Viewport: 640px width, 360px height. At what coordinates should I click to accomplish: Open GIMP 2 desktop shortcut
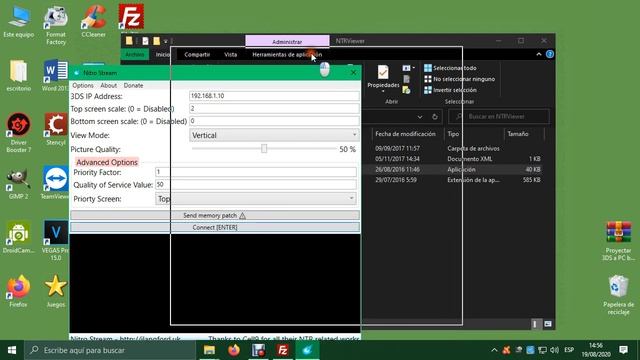19,183
